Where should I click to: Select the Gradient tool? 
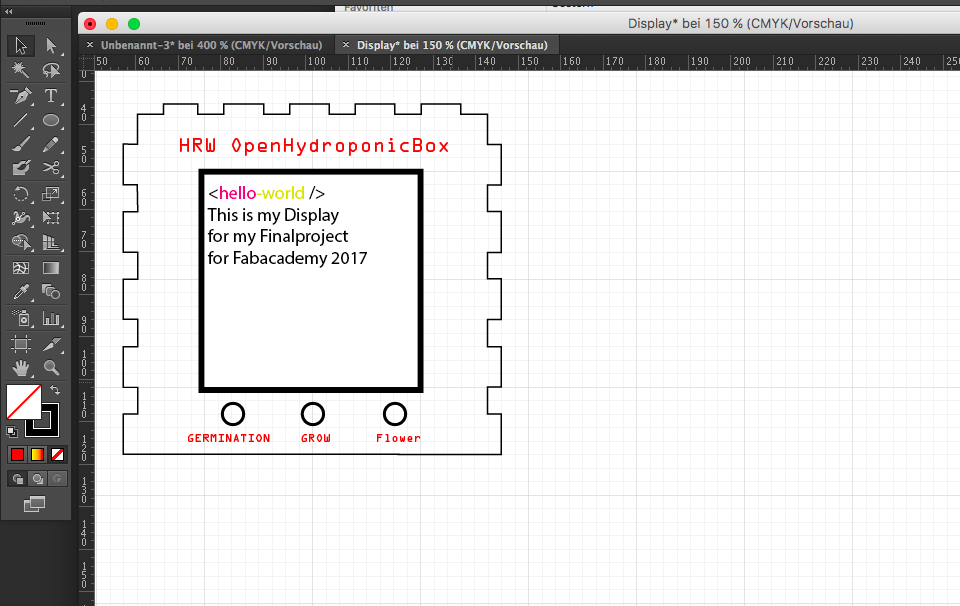click(51, 268)
